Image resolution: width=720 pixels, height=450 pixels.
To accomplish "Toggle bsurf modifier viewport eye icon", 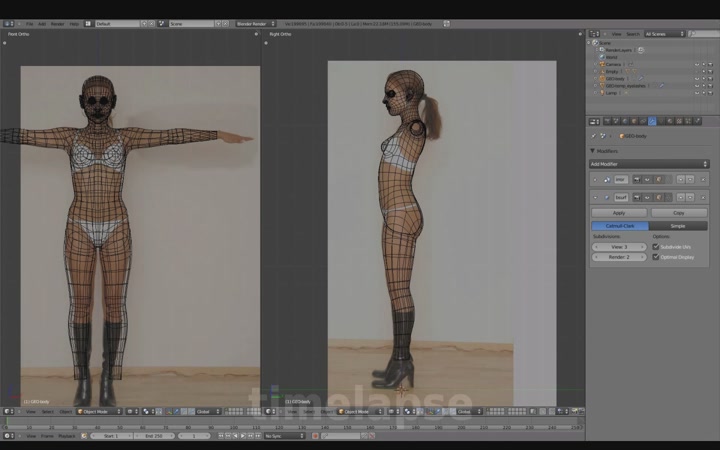I will point(647,197).
